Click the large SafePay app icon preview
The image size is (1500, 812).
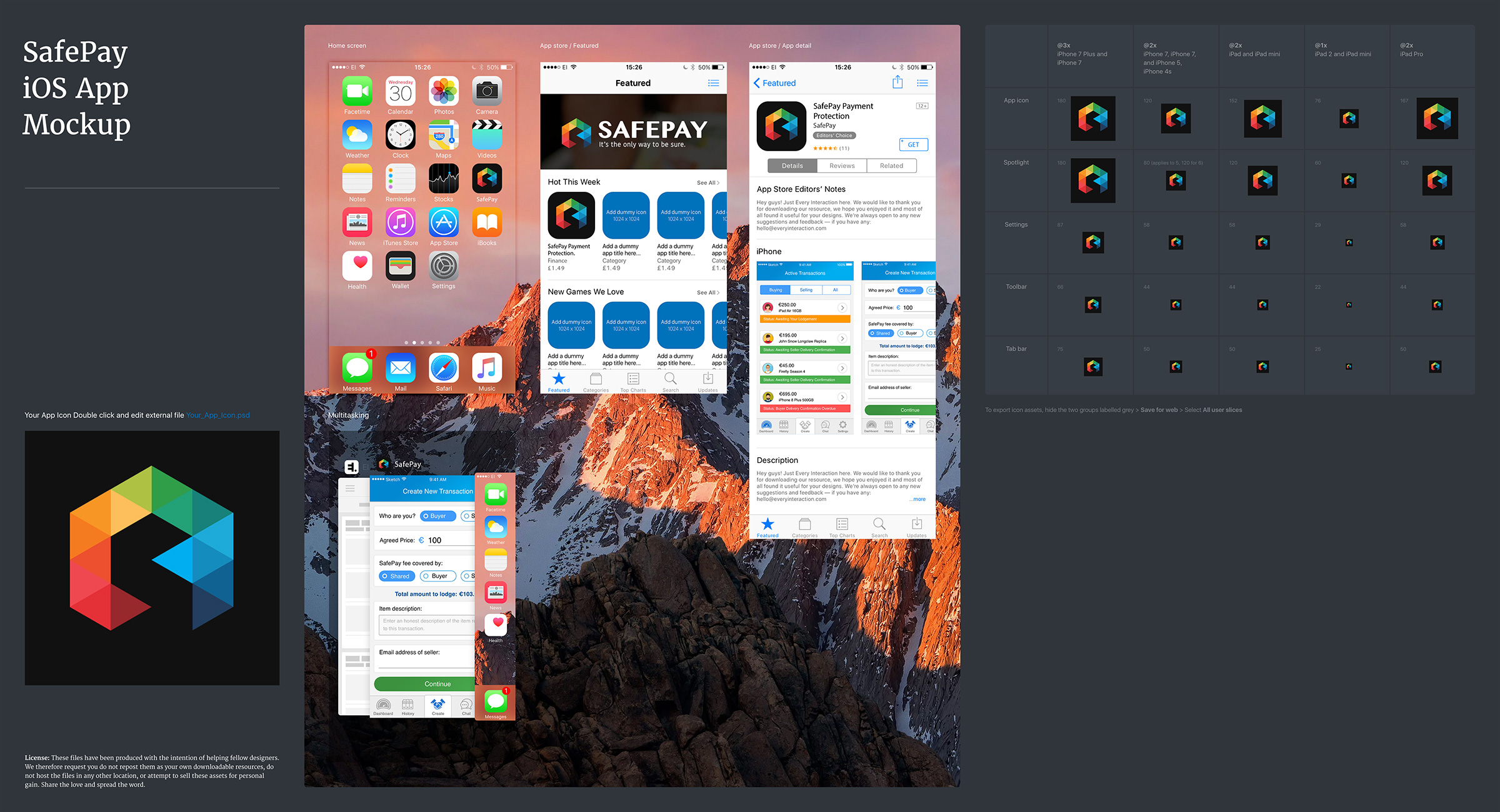click(x=152, y=558)
